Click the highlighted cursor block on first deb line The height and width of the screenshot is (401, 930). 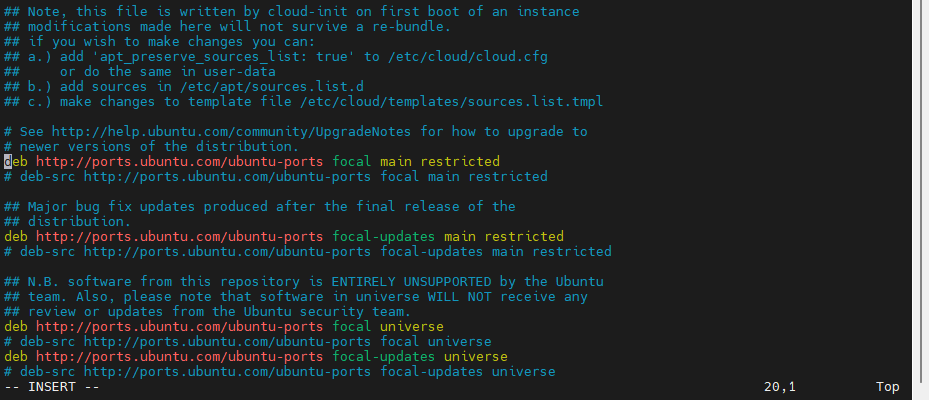tap(8, 161)
